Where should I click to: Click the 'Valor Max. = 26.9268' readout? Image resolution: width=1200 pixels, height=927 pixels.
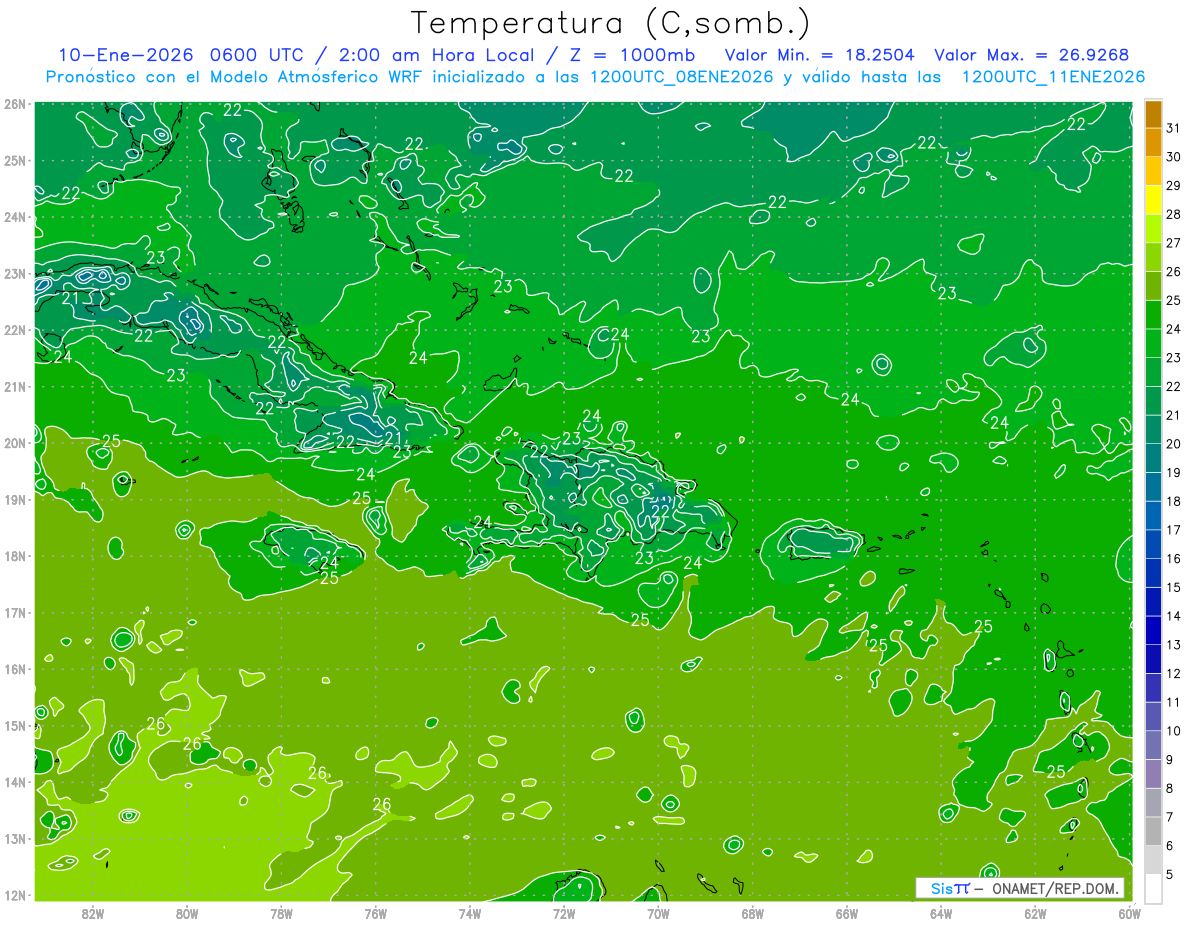(x=1032, y=56)
